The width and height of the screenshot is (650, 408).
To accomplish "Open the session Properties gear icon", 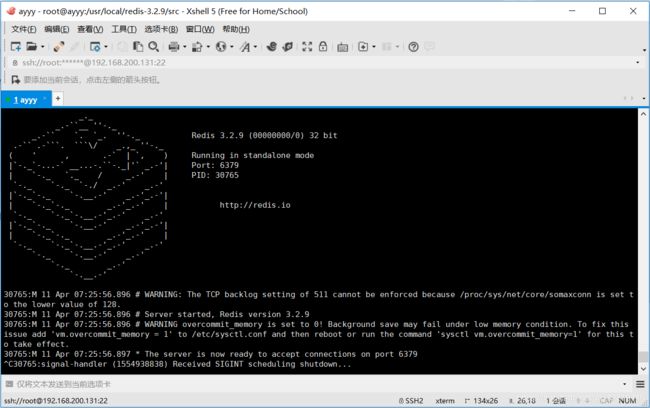I will coord(95,47).
